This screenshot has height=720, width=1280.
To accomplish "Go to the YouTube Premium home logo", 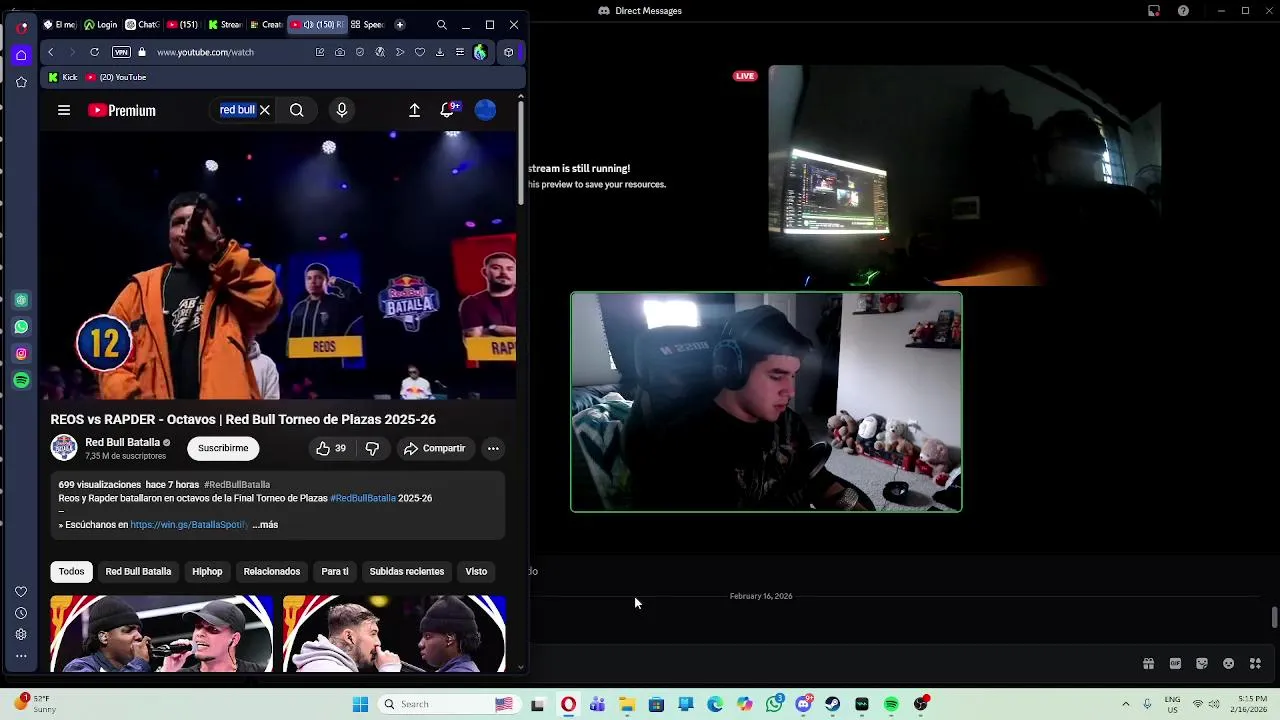I will click(122, 111).
